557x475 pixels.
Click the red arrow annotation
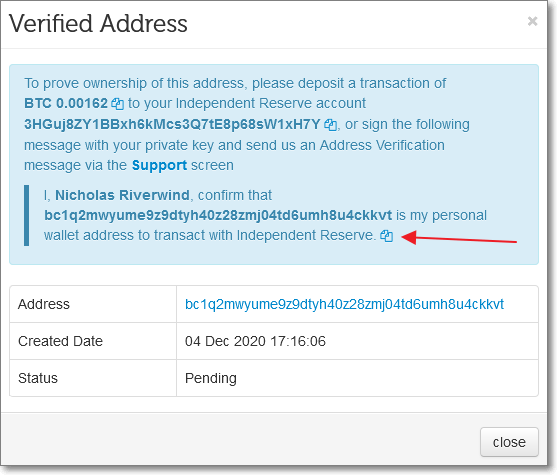pos(459,238)
